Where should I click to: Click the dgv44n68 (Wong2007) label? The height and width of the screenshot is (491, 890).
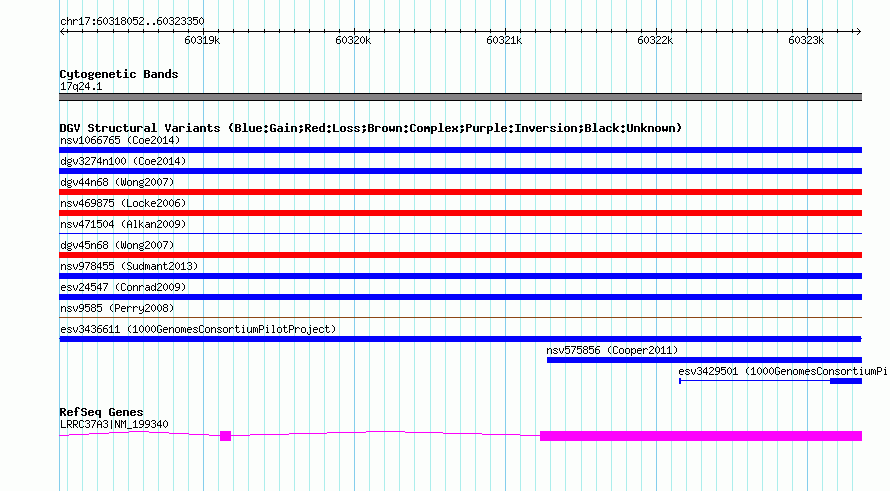pyautogui.click(x=117, y=182)
